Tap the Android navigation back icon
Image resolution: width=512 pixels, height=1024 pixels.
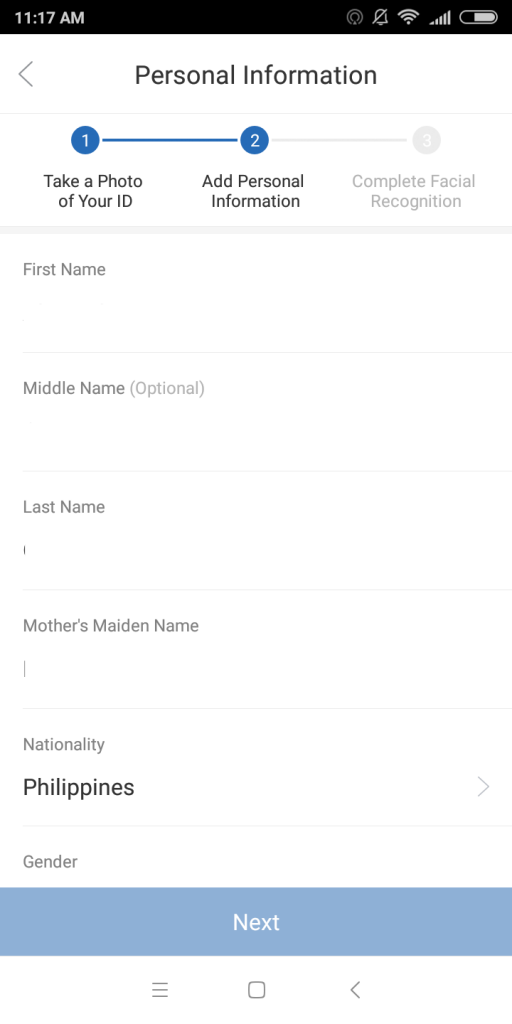(355, 990)
